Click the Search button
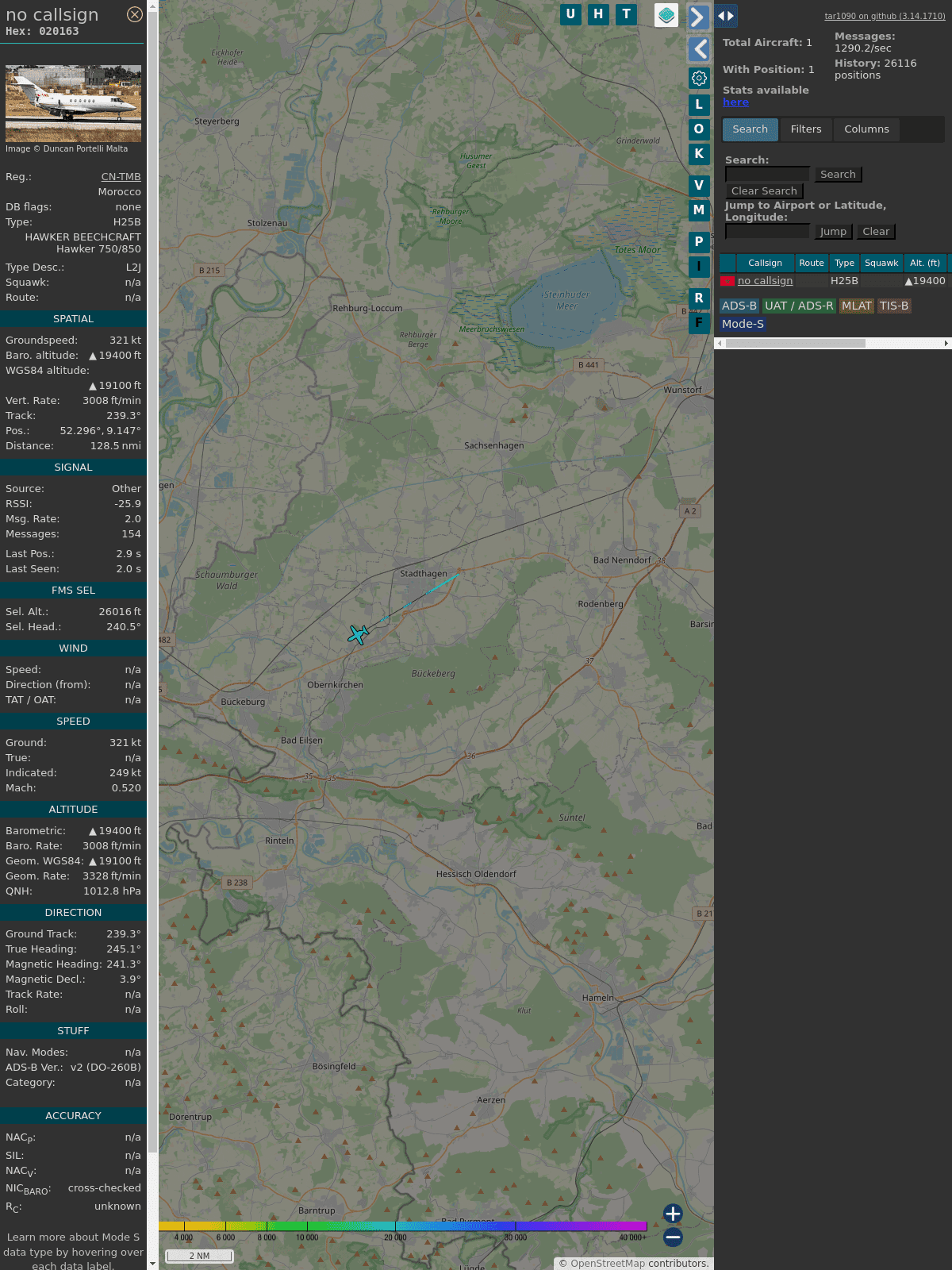The image size is (952, 1270). coord(838,175)
